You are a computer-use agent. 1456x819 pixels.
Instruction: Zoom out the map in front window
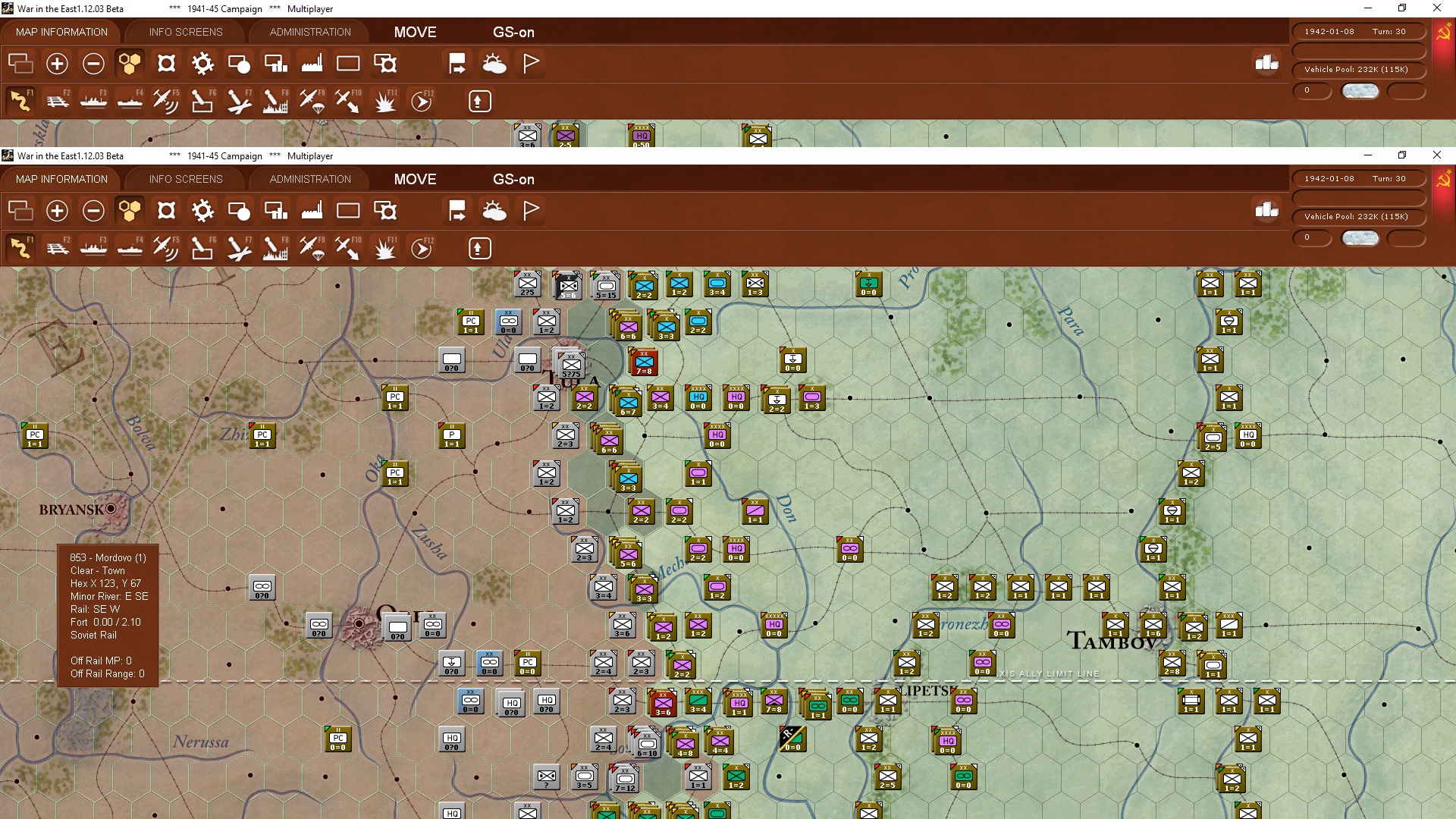93,211
